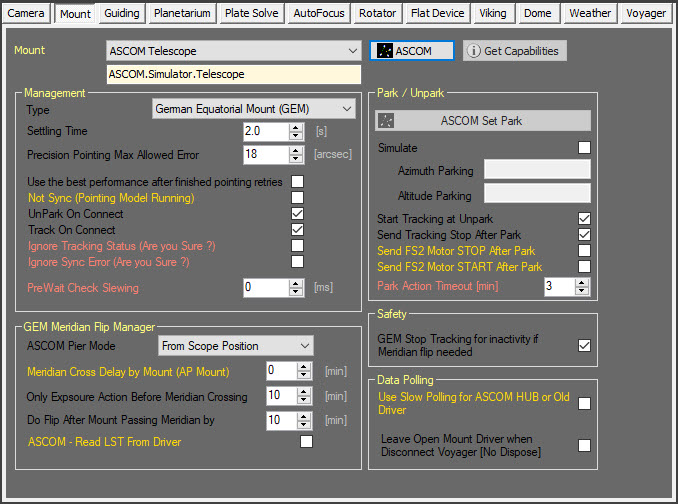Switch to the Camera tab
Viewport: 678px width, 504px height.
(26, 13)
